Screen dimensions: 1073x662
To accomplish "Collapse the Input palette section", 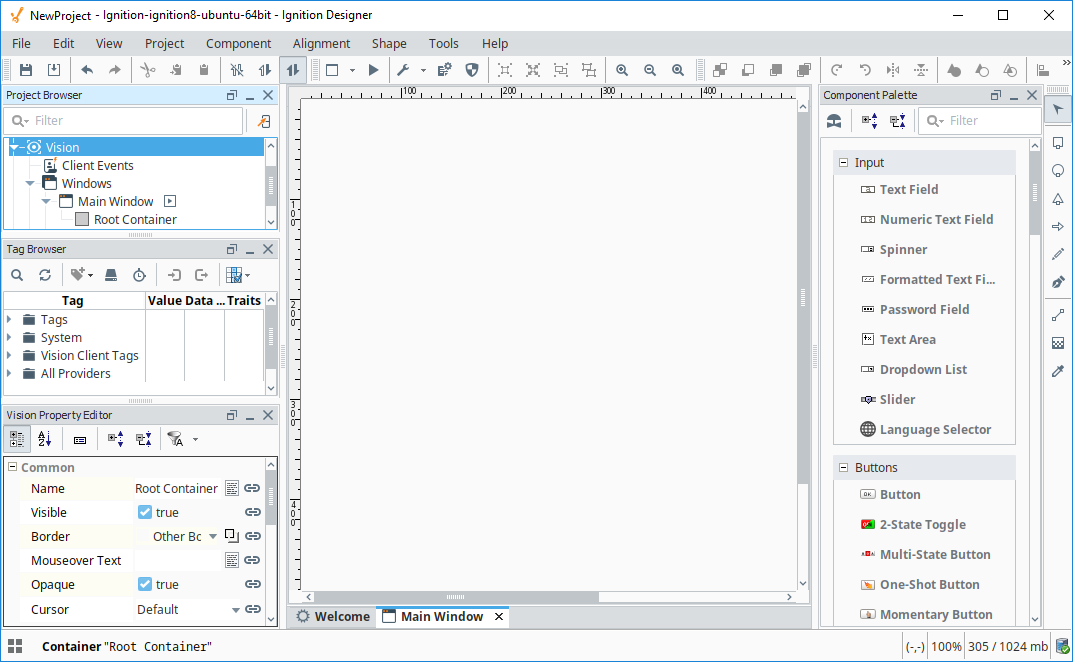I will 844,162.
